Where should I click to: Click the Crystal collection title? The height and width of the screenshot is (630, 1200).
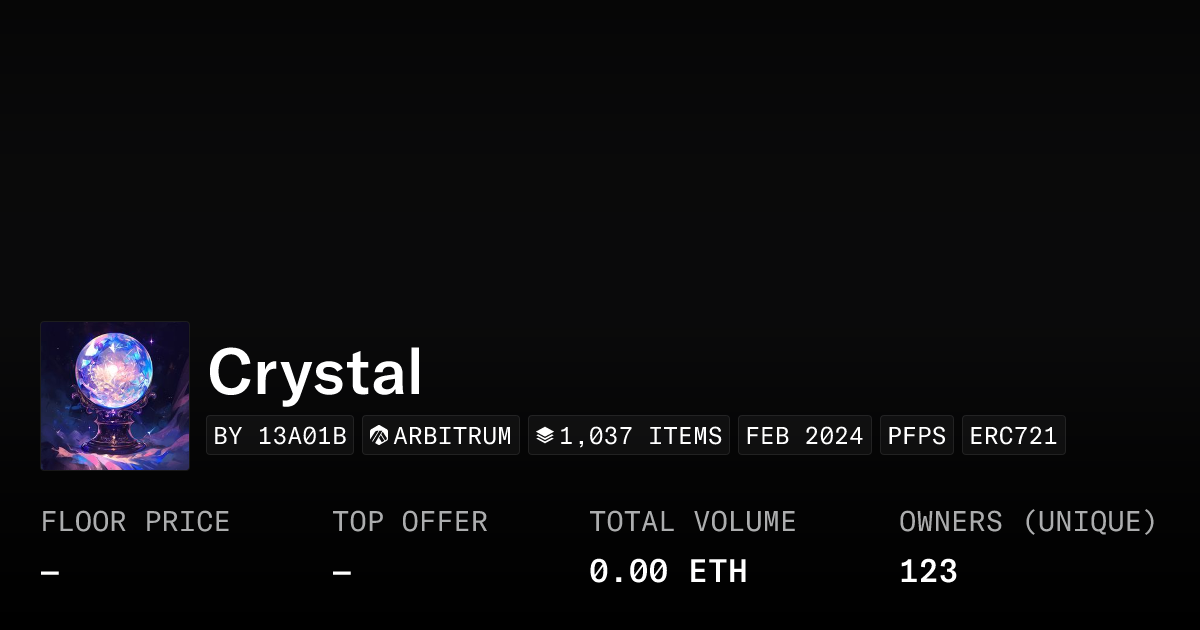point(315,373)
